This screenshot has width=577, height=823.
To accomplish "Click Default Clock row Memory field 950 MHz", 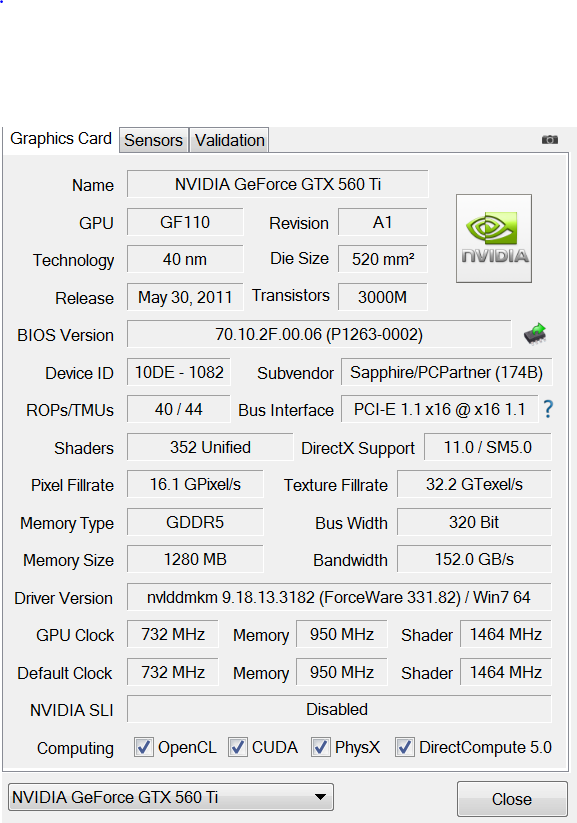I will point(342,672).
